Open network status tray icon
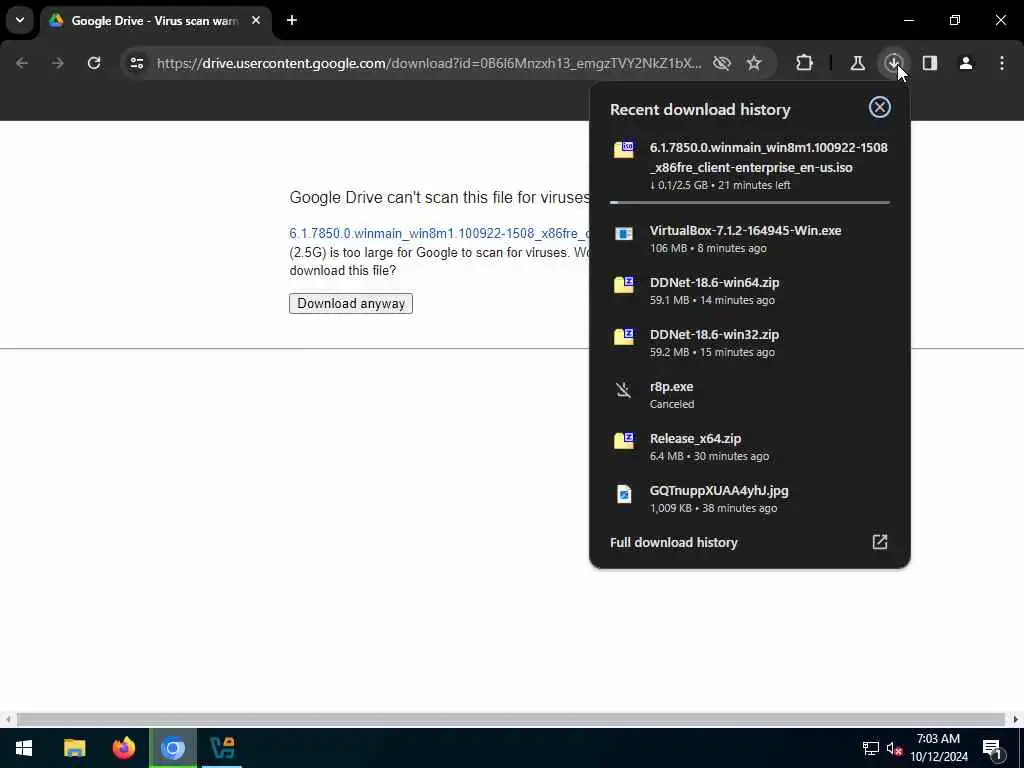This screenshot has height=768, width=1024. (x=871, y=748)
